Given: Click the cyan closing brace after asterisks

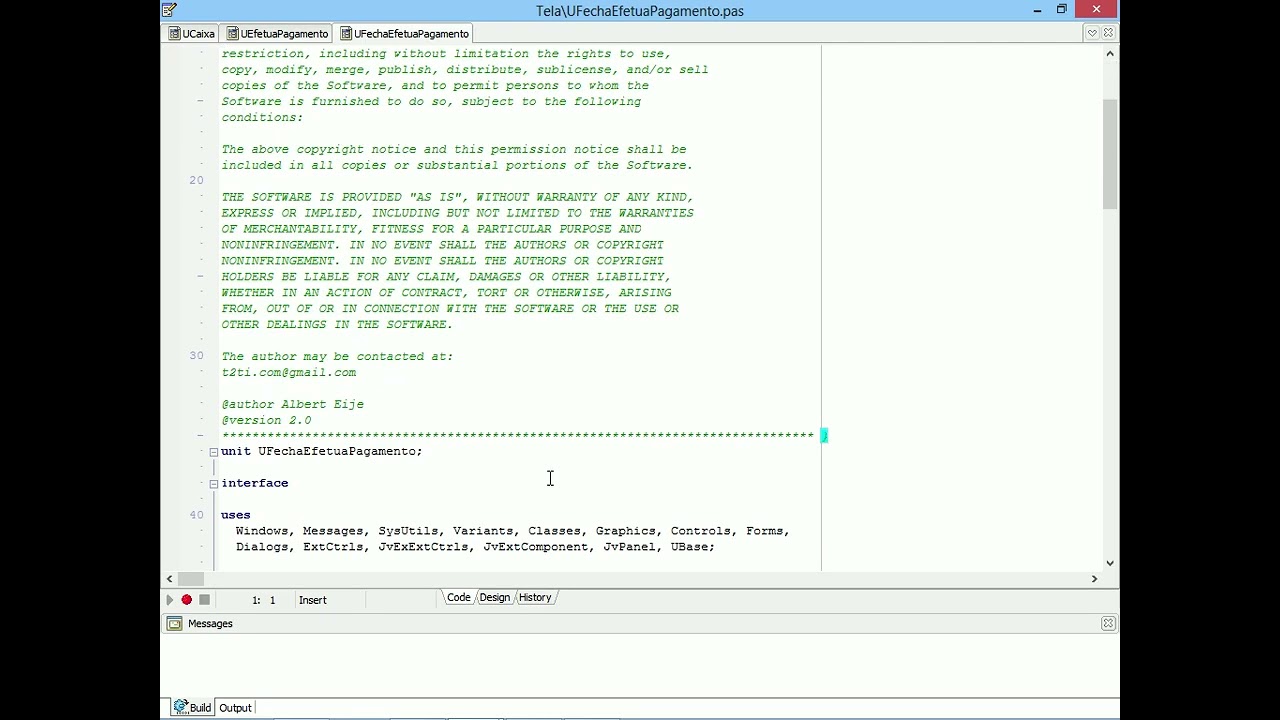Looking at the screenshot, I should coord(824,436).
